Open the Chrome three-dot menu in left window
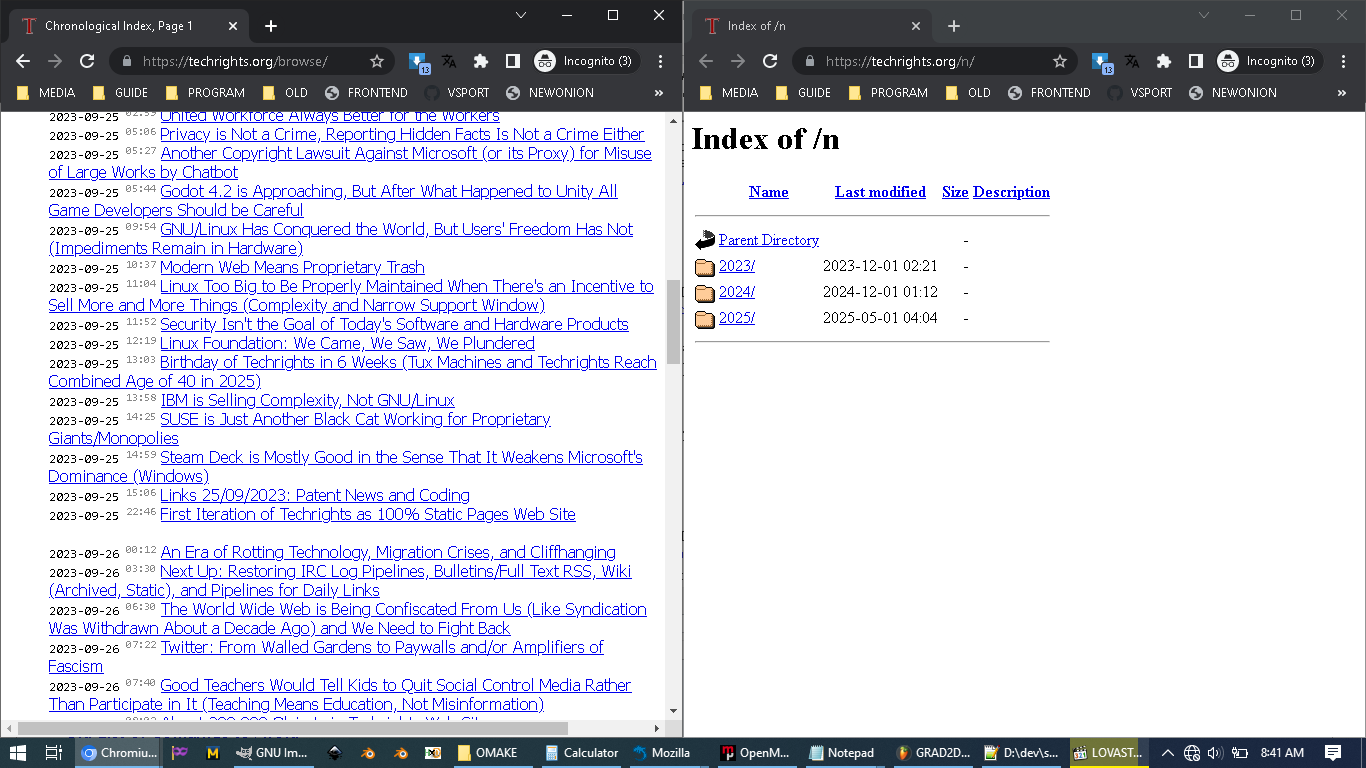The width and height of the screenshot is (1366, 768). [x=661, y=61]
